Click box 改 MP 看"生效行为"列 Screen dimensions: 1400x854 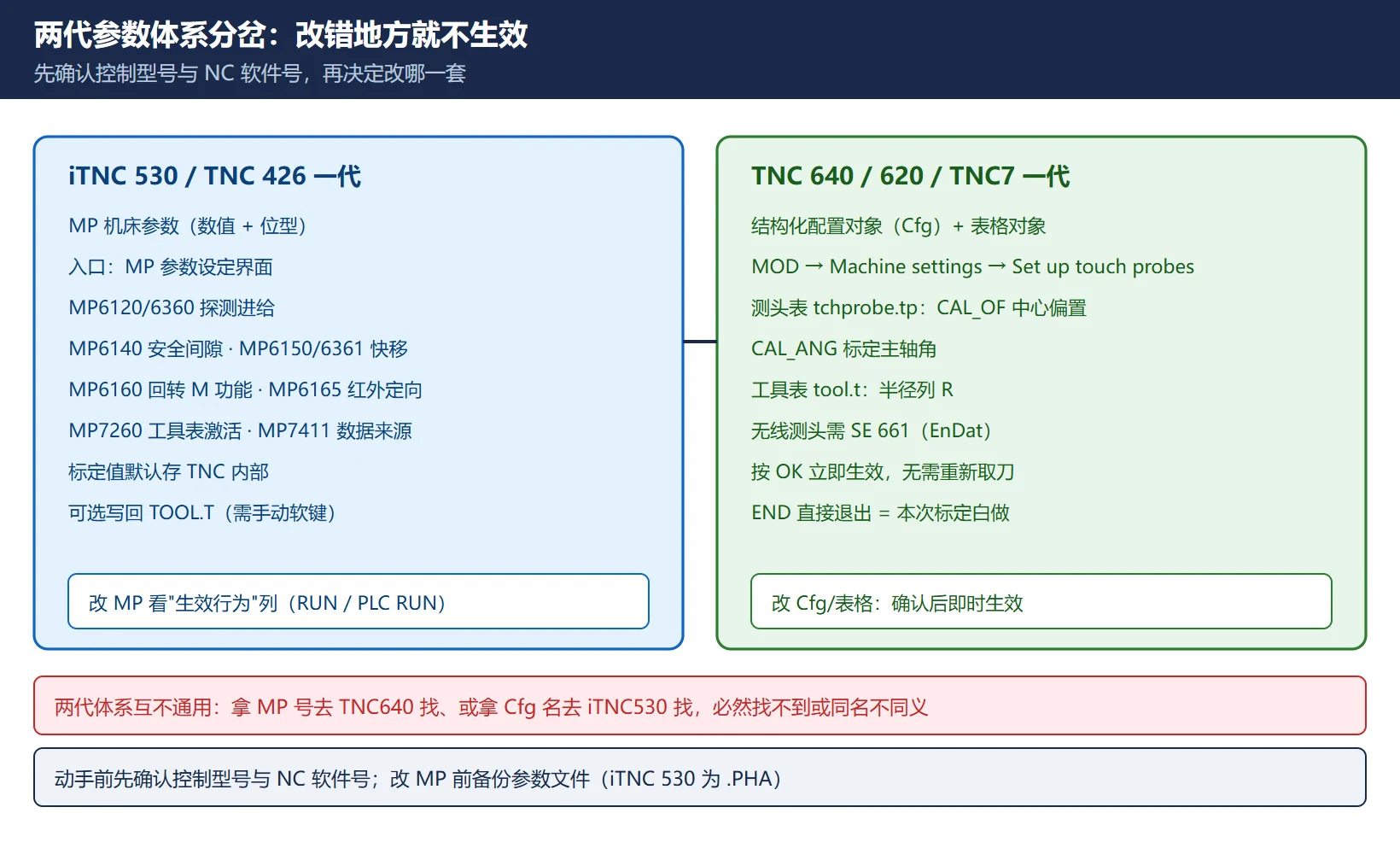(x=359, y=601)
